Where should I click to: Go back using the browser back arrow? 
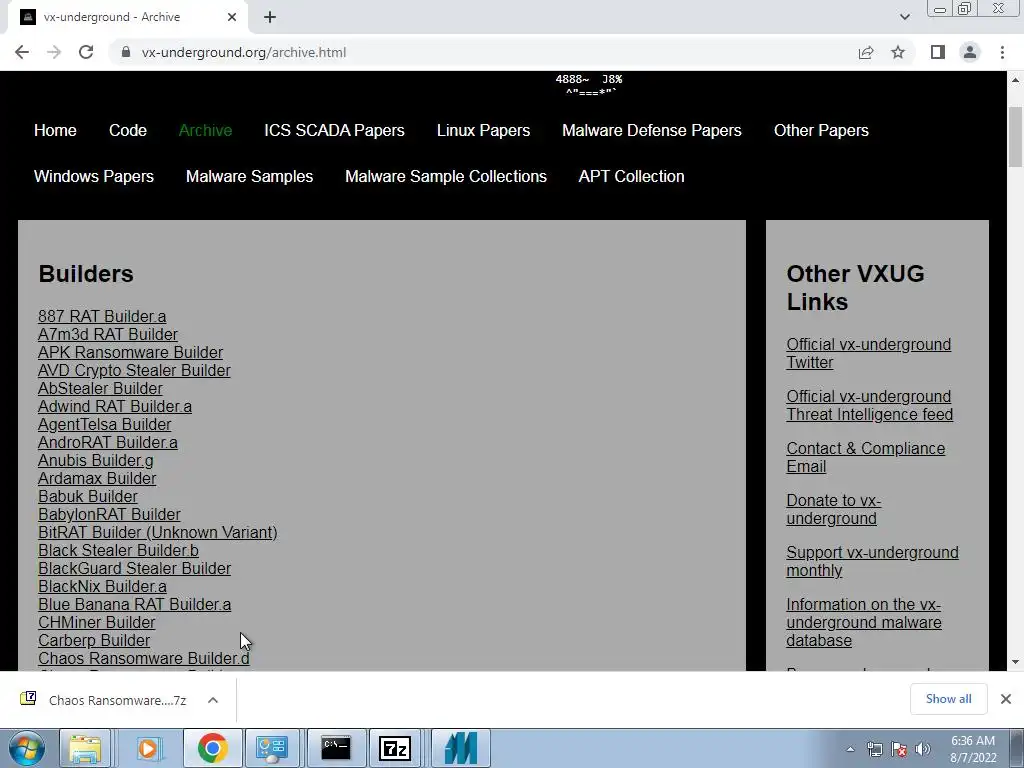tap(22, 52)
